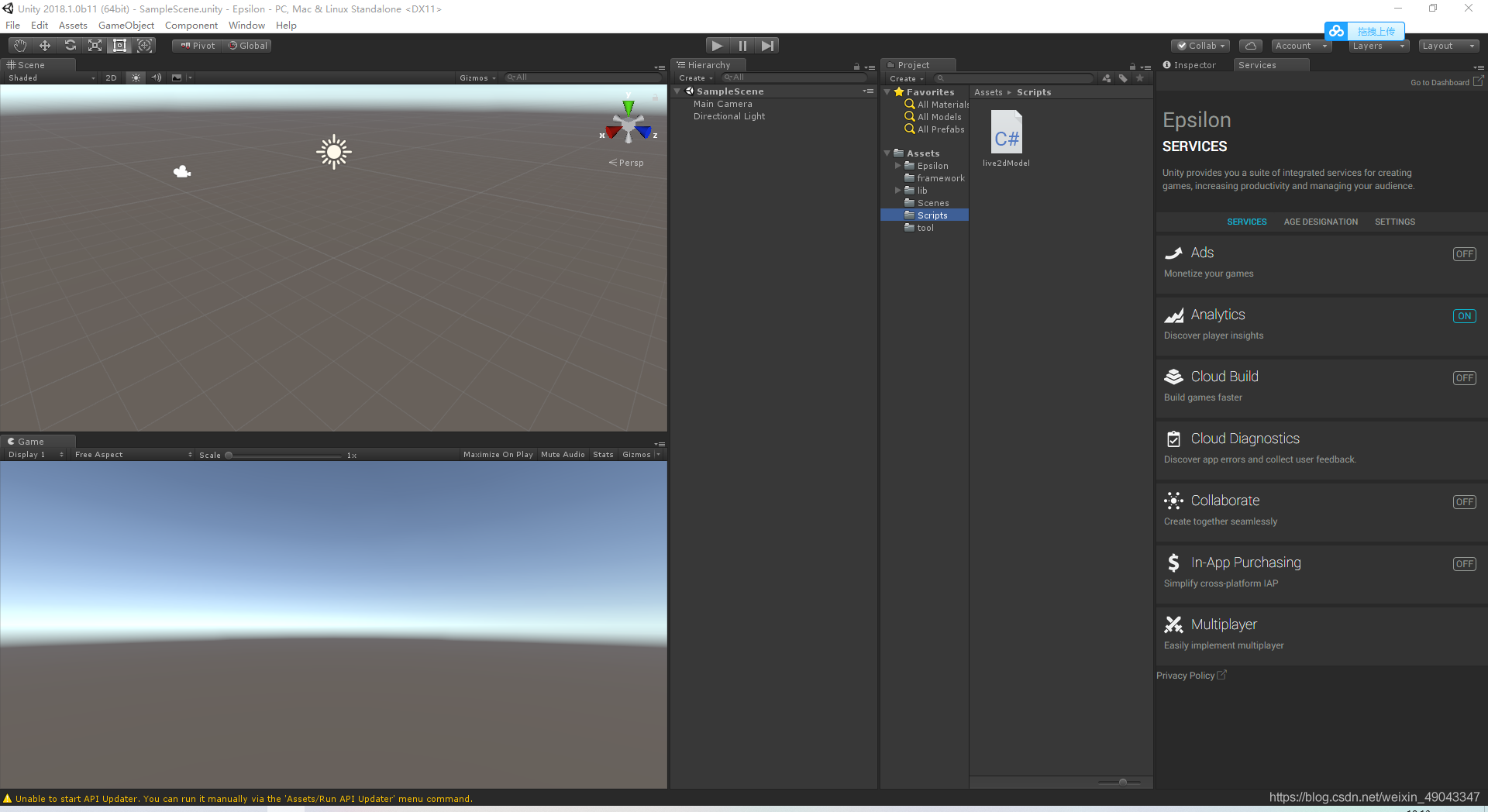Select the Rect tool
The image size is (1488, 812).
pyautogui.click(x=119, y=46)
